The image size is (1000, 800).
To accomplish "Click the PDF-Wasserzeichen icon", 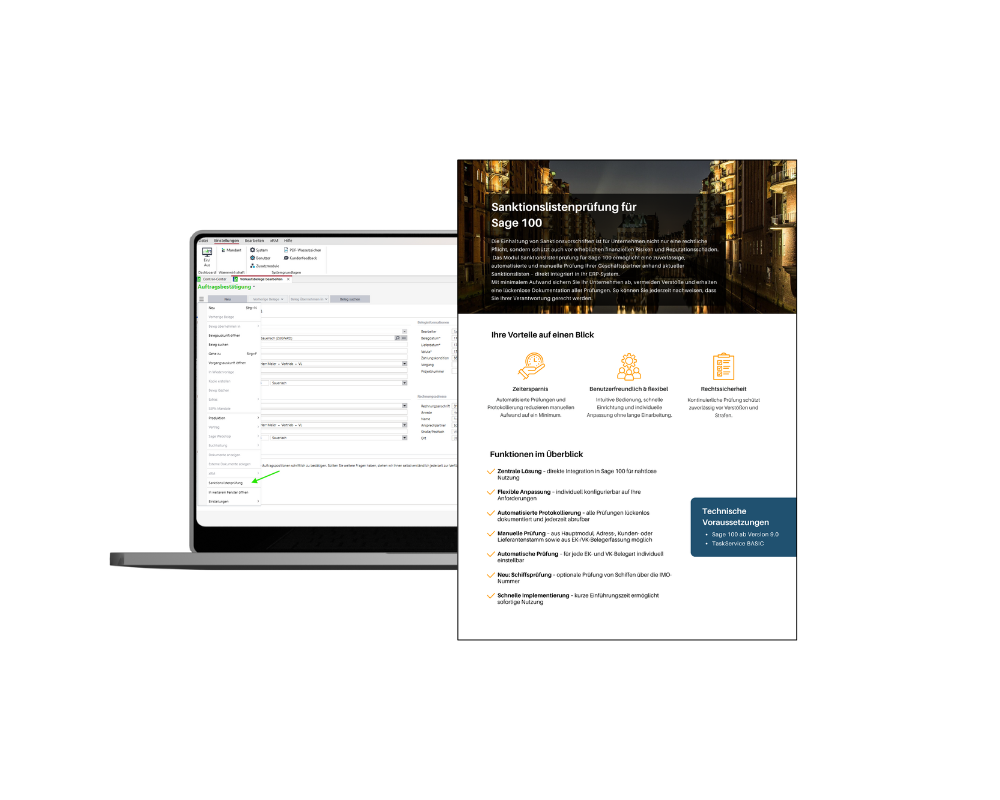I will click(x=286, y=250).
